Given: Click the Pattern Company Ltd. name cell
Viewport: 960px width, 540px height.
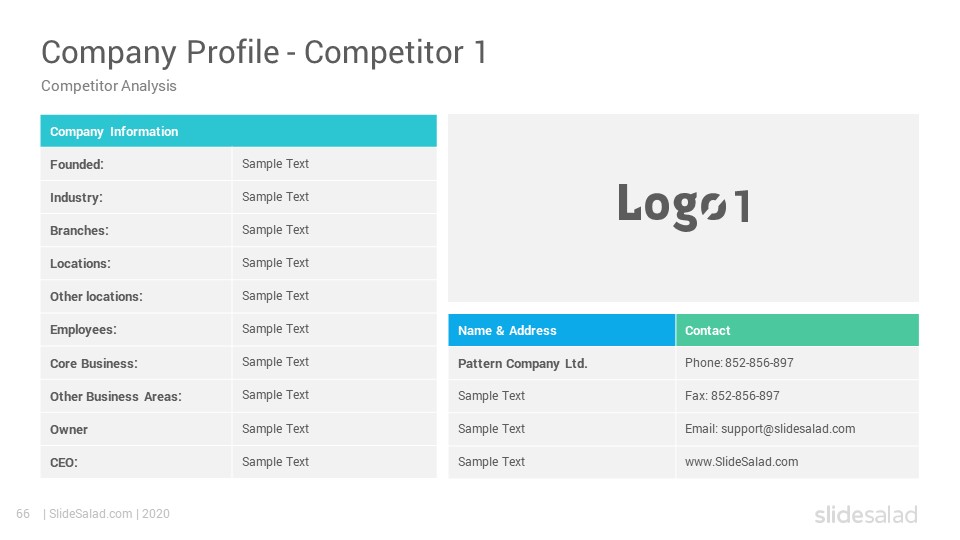Looking at the screenshot, I should (561, 364).
